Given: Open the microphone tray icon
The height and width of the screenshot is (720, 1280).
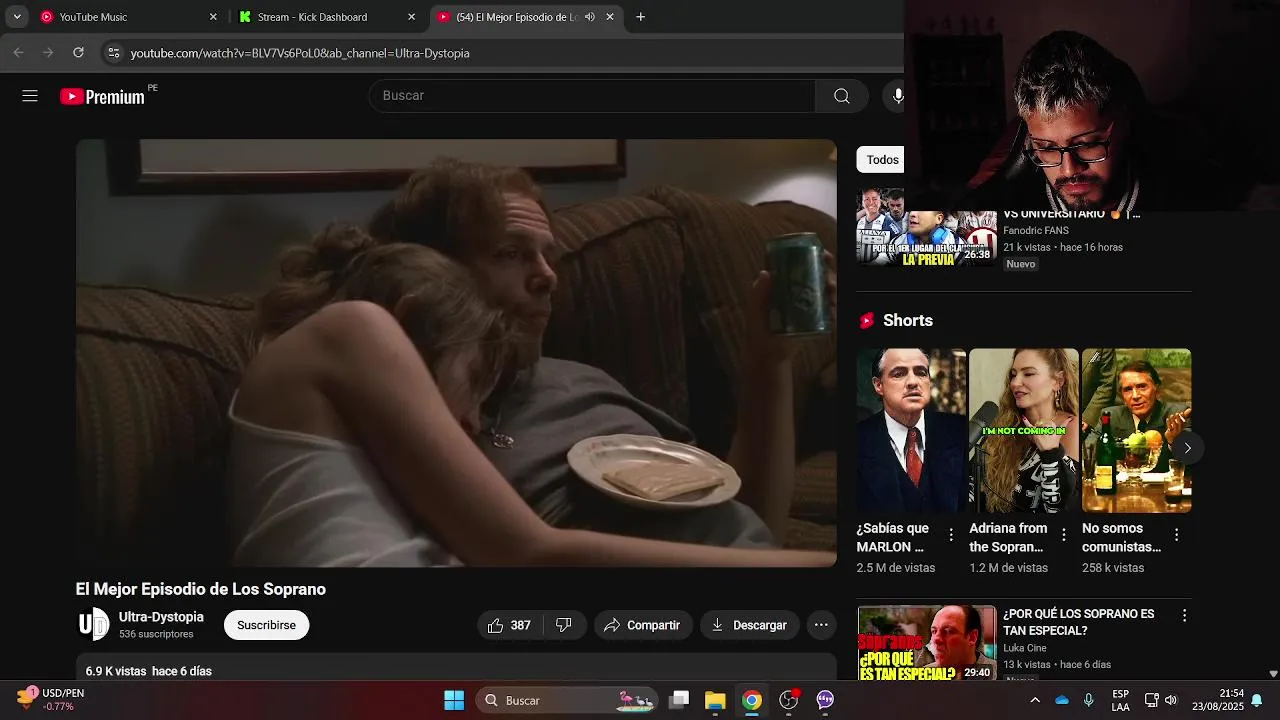Looking at the screenshot, I should click(1089, 700).
